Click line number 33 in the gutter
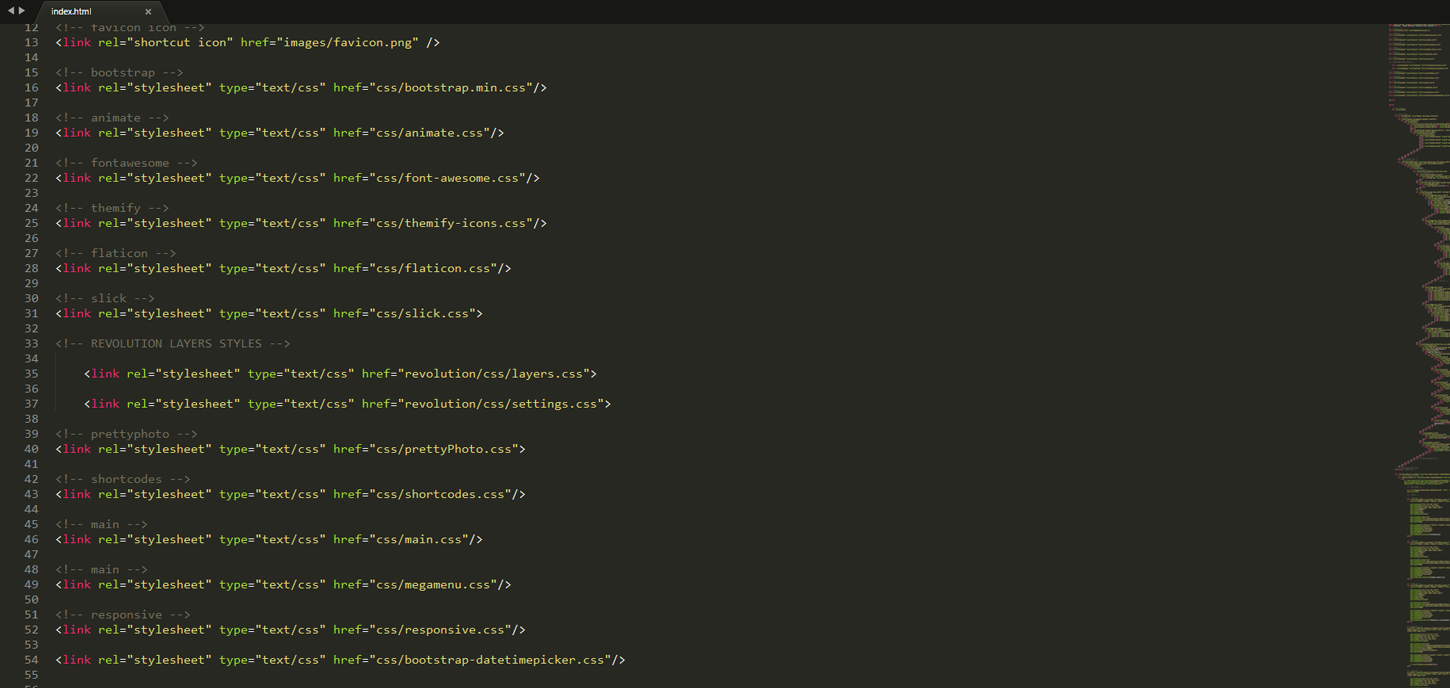This screenshot has width=1450, height=688. pos(31,343)
